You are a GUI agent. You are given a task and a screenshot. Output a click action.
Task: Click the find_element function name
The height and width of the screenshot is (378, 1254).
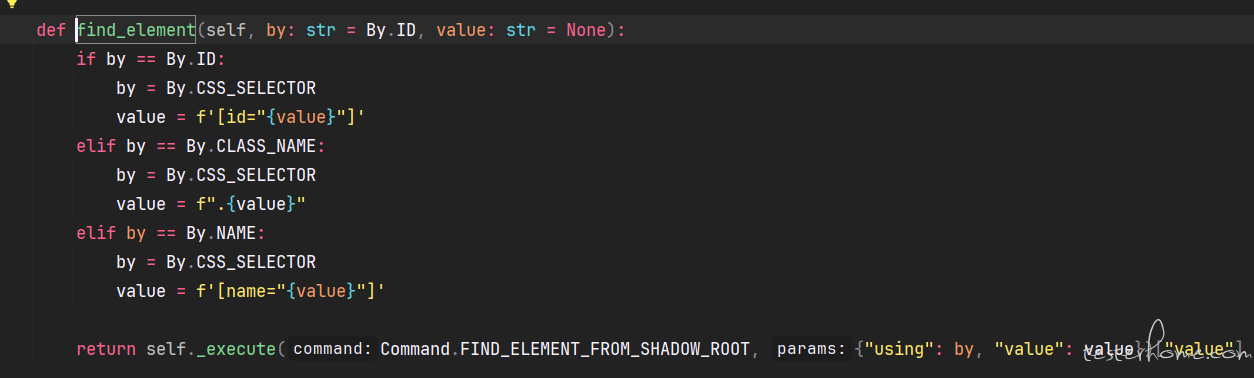pos(136,30)
